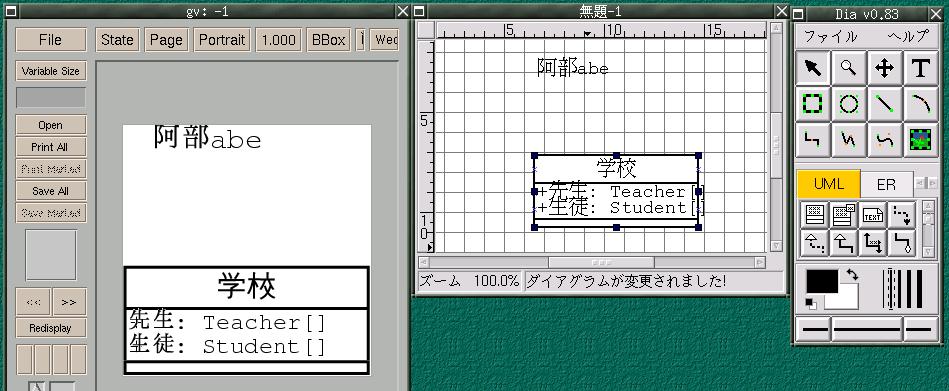Click the Redisplay button
The image size is (949, 391).
coord(51,328)
